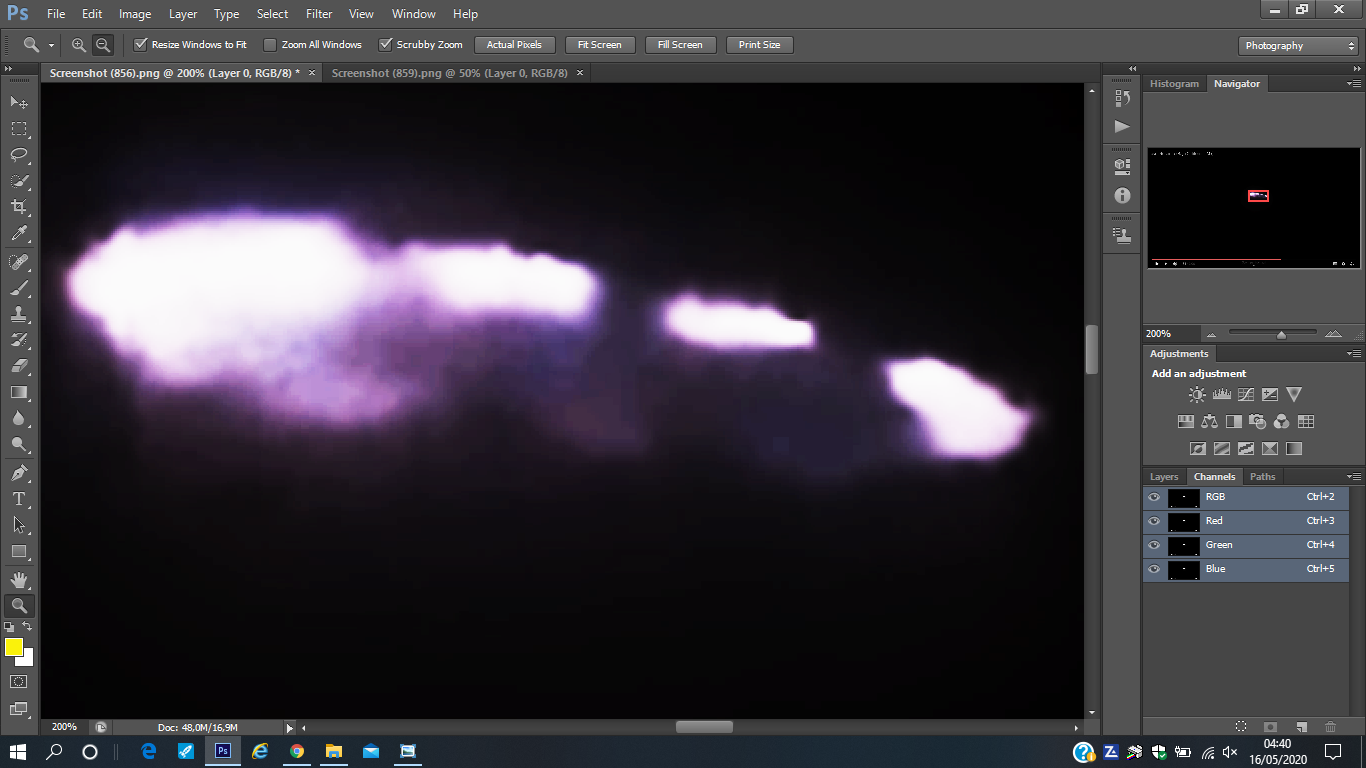Open the Filter menu
Screen dimensions: 1366x768
319,14
